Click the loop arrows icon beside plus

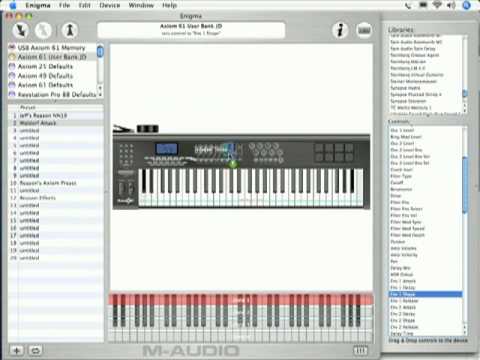pyautogui.click(x=35, y=350)
